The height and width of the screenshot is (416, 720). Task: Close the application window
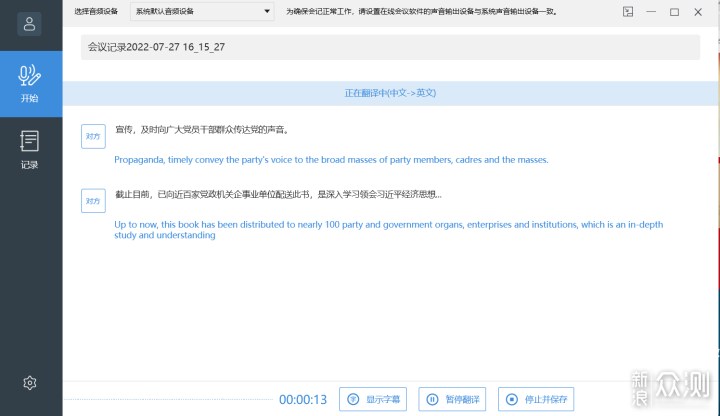coord(698,12)
